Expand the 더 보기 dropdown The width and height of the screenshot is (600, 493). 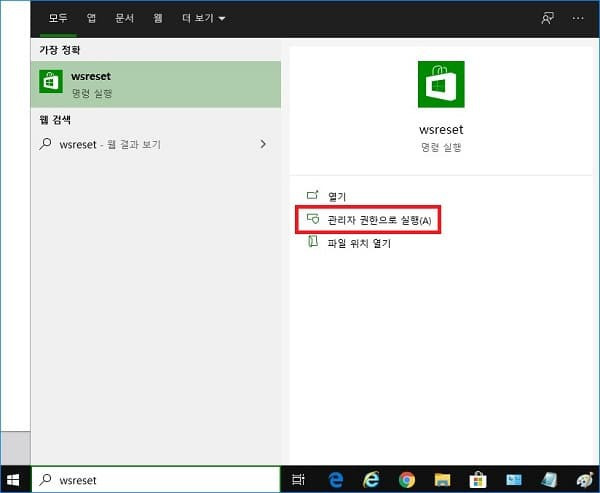tap(204, 18)
